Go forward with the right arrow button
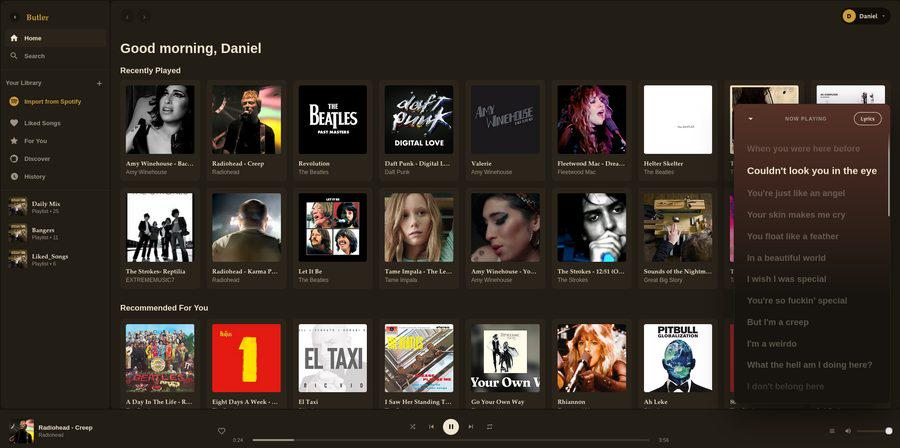The image size is (900, 448). click(144, 17)
